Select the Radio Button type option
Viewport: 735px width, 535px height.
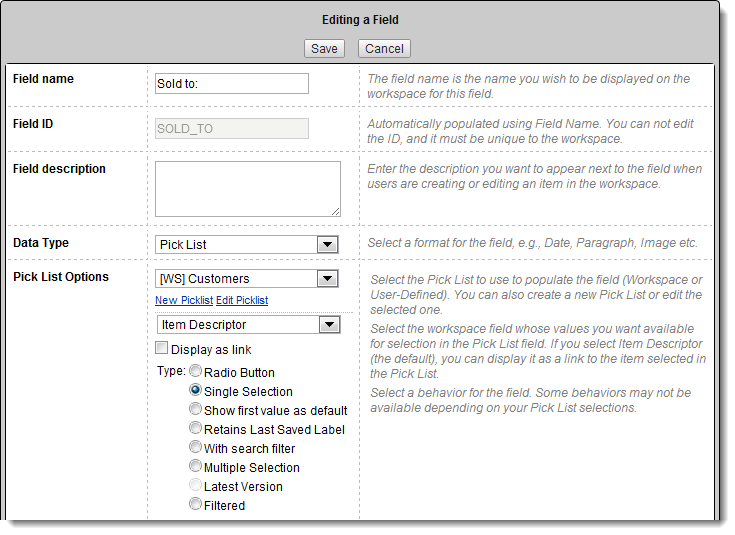pos(195,371)
